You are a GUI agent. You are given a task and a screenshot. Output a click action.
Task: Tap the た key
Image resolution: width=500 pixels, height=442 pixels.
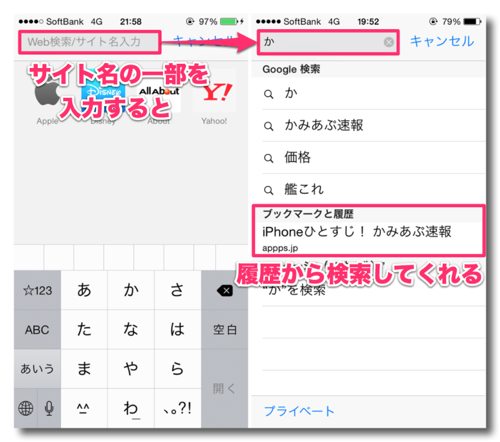(x=84, y=330)
